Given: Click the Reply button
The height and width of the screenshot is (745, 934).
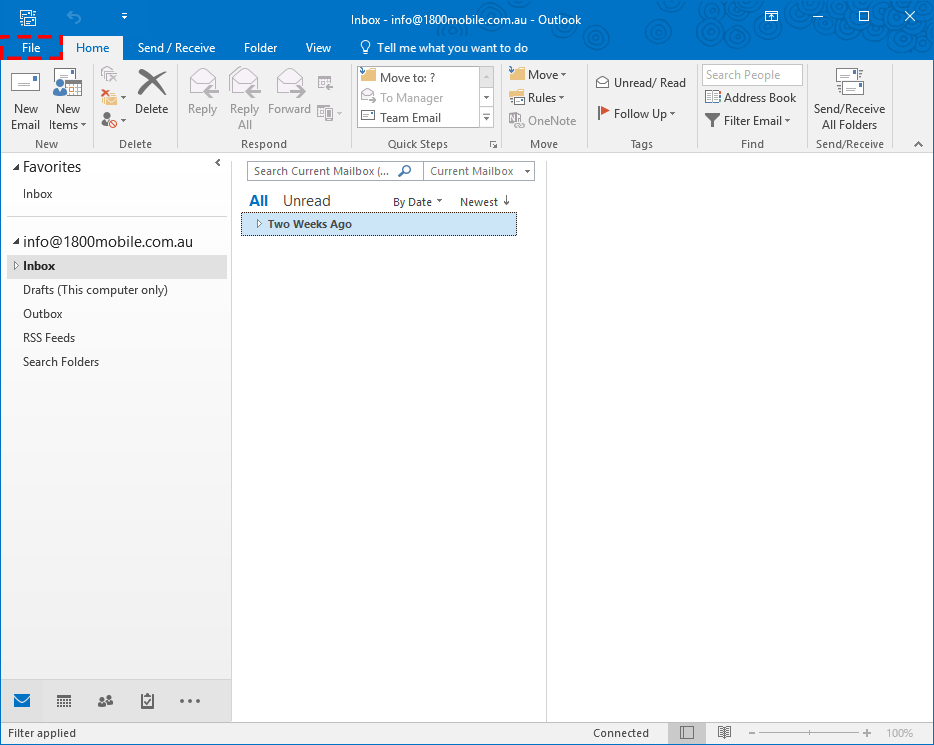Looking at the screenshot, I should click(203, 92).
